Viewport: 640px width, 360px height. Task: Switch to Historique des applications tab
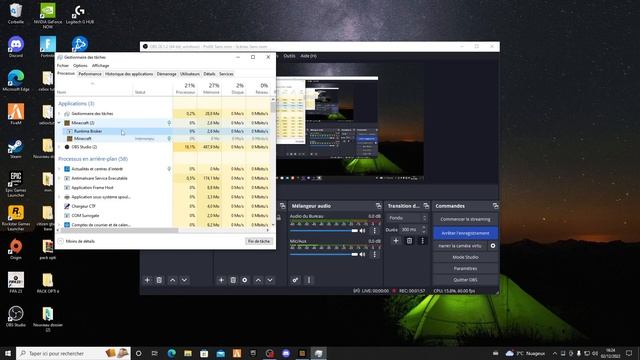(129, 74)
